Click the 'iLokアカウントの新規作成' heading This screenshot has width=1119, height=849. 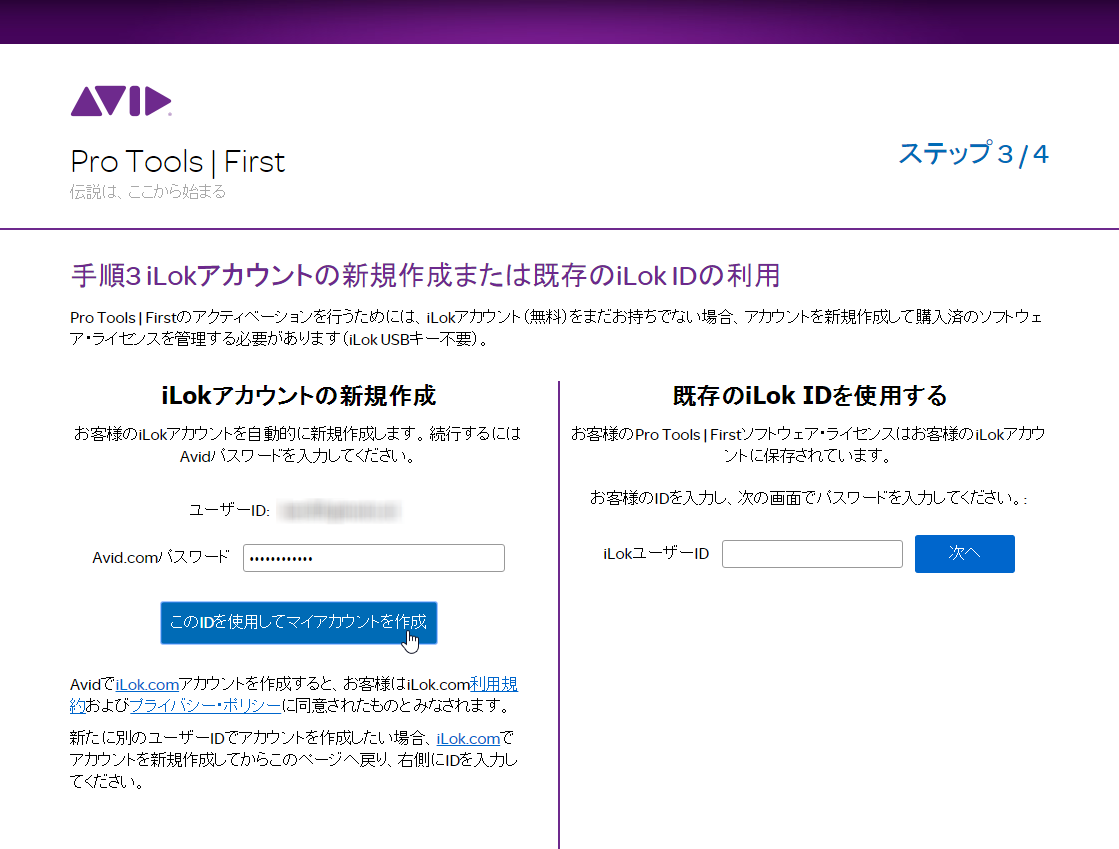coord(298,395)
